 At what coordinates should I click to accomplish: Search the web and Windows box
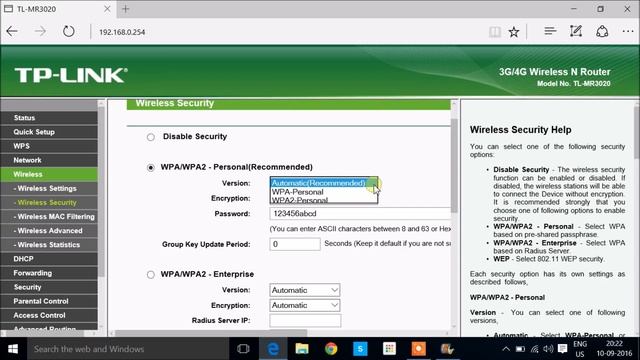[x=127, y=349]
